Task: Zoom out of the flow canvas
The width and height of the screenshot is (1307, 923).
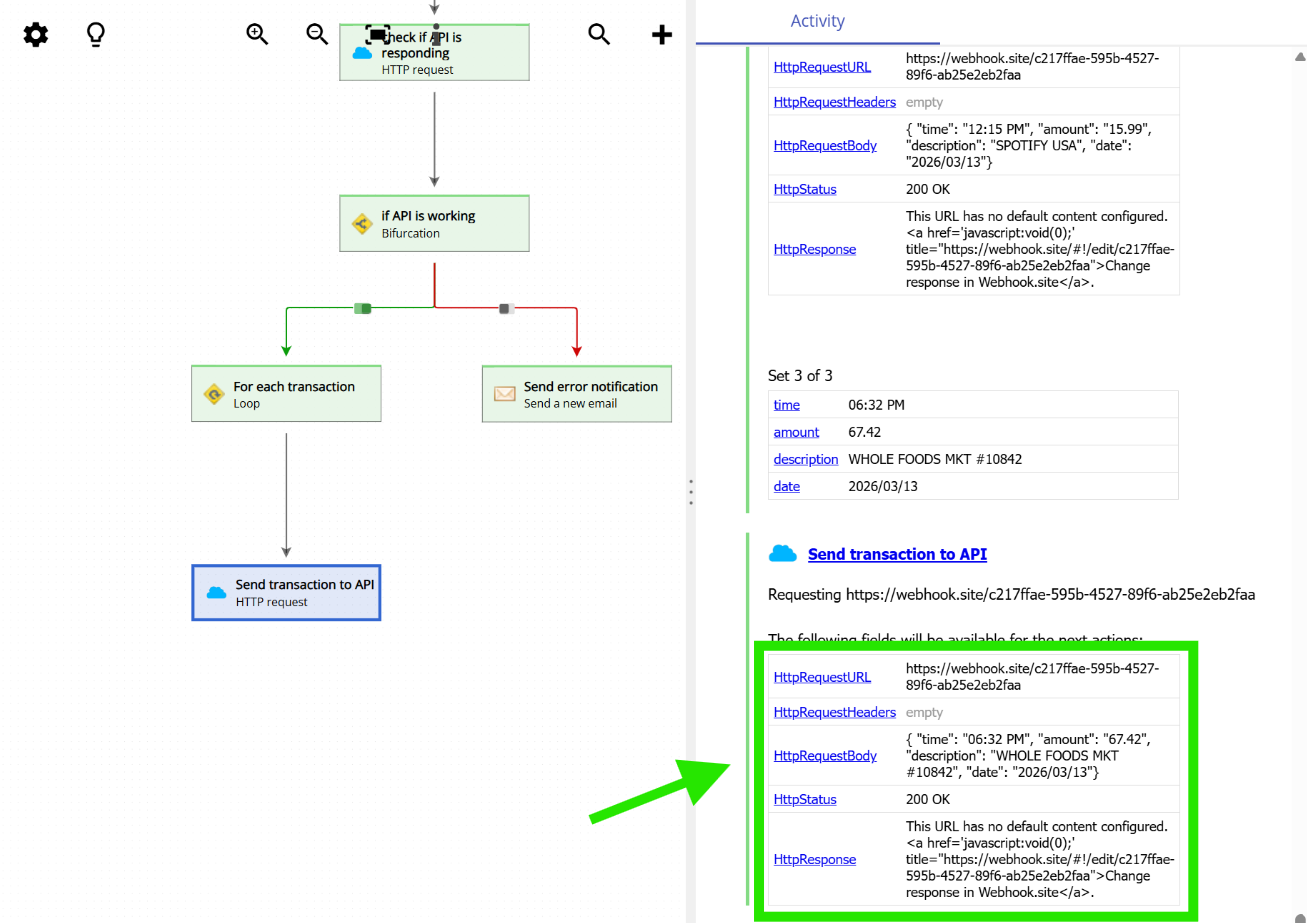Action: (317, 33)
